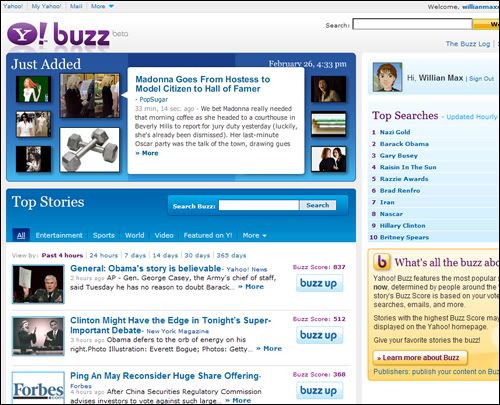Open the green-striped screenshot thumbnail in Just Added

(x=329, y=124)
